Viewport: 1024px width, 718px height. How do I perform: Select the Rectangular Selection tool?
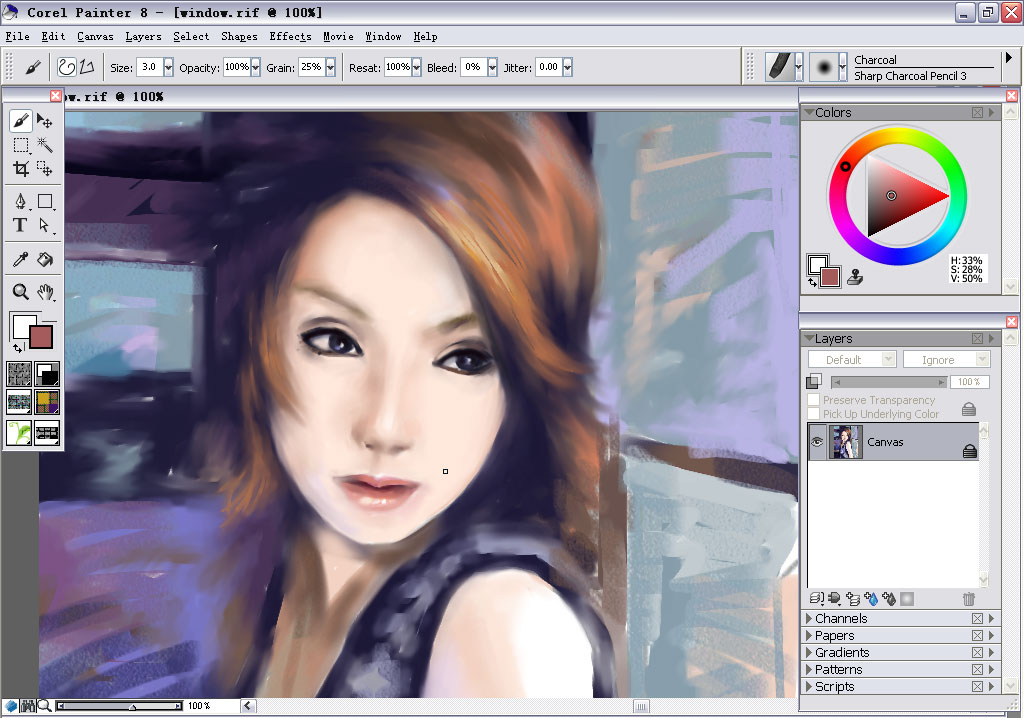click(21, 145)
